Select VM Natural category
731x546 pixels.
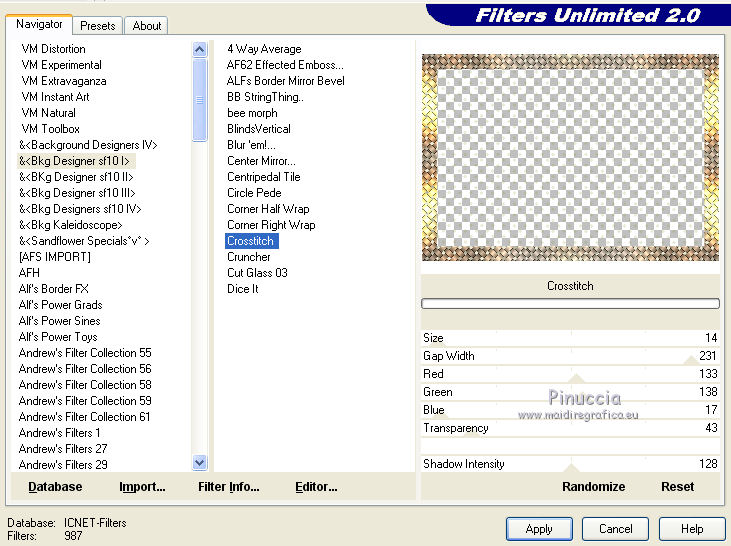[48, 113]
